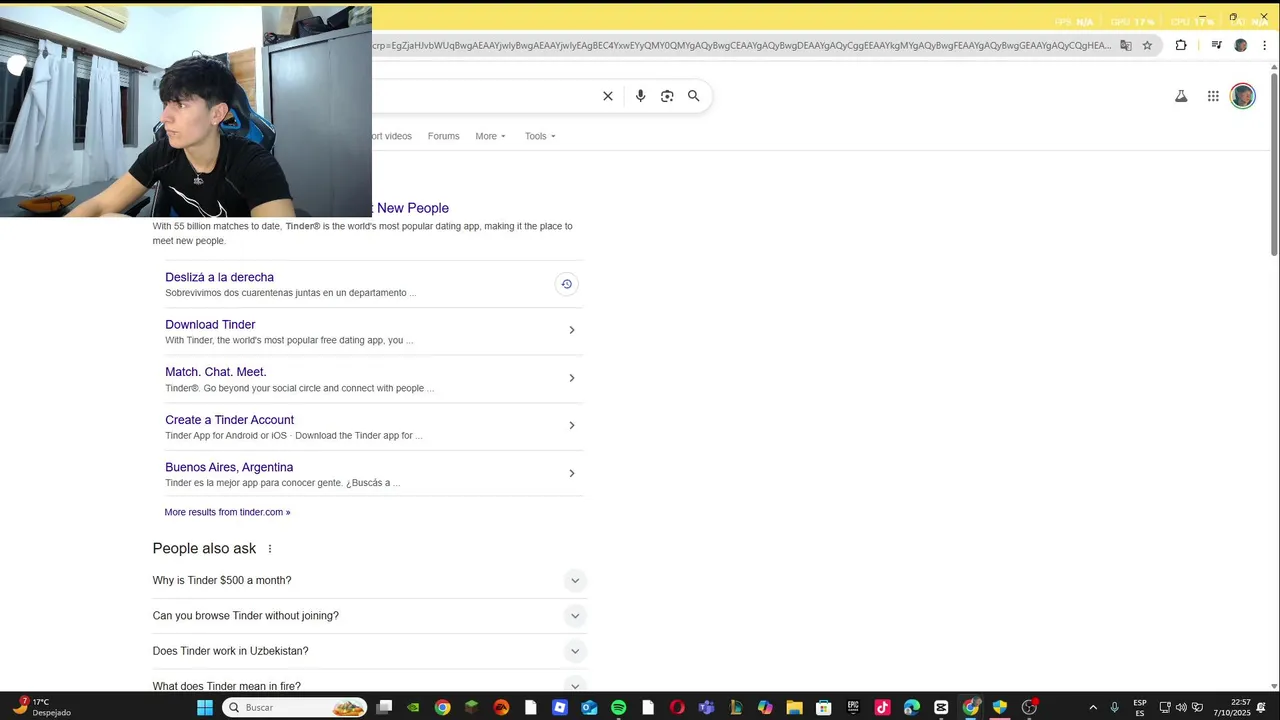Click the magnifying glass search button
The height and width of the screenshot is (720, 1280).
coord(693,96)
